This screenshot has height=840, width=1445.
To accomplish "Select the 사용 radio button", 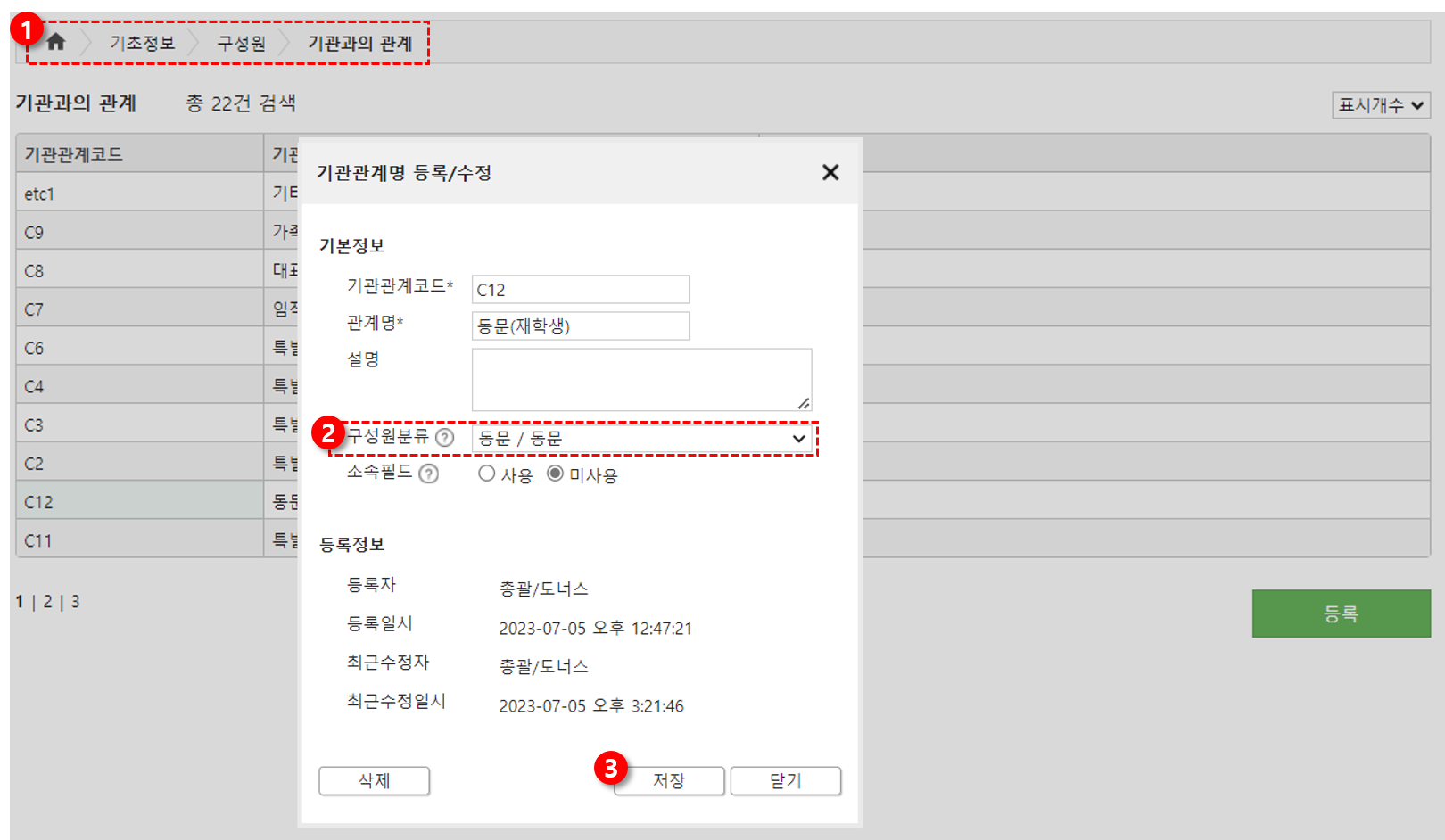I will [486, 474].
